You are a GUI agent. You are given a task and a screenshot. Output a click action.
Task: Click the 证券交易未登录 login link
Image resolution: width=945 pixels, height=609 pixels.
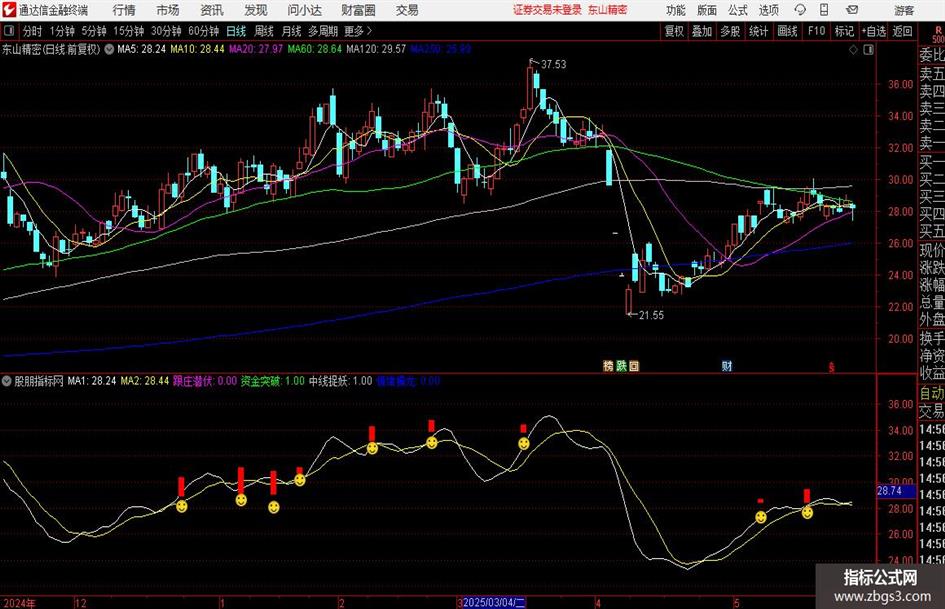click(x=547, y=10)
